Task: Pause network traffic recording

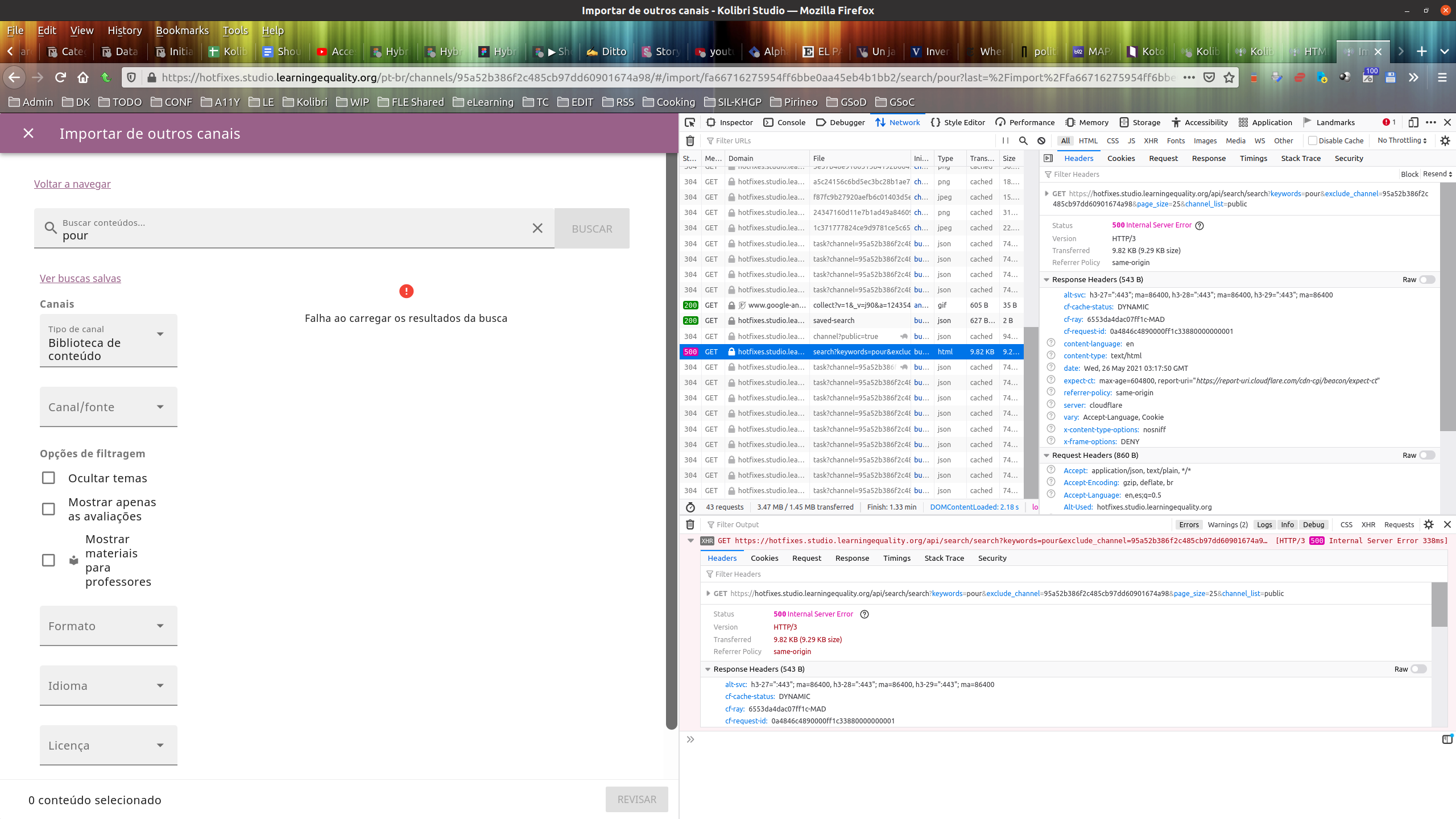Action: (1004, 140)
